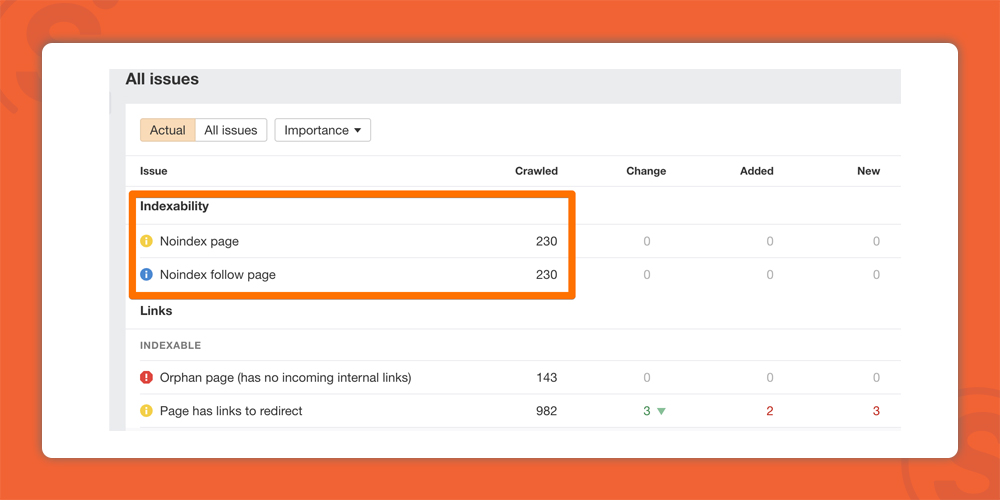
Task: Click the red Added value 2
Action: click(770, 411)
